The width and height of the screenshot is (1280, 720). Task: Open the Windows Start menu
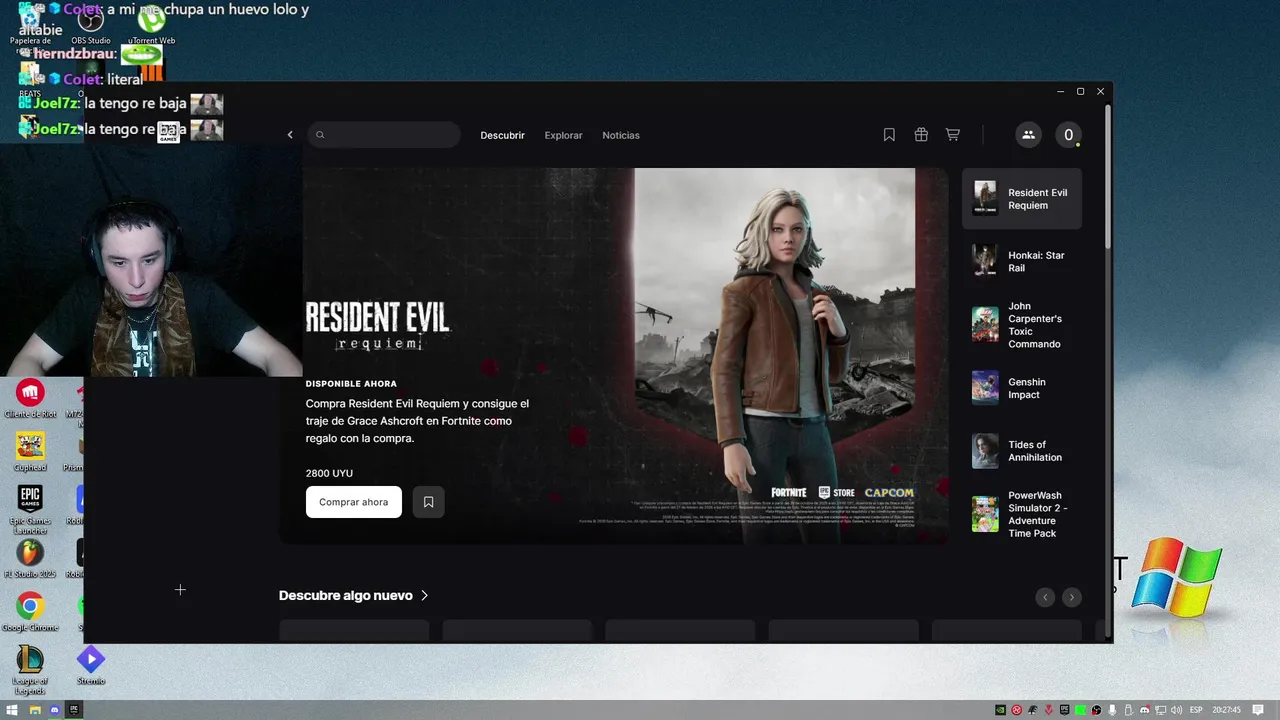click(13, 710)
